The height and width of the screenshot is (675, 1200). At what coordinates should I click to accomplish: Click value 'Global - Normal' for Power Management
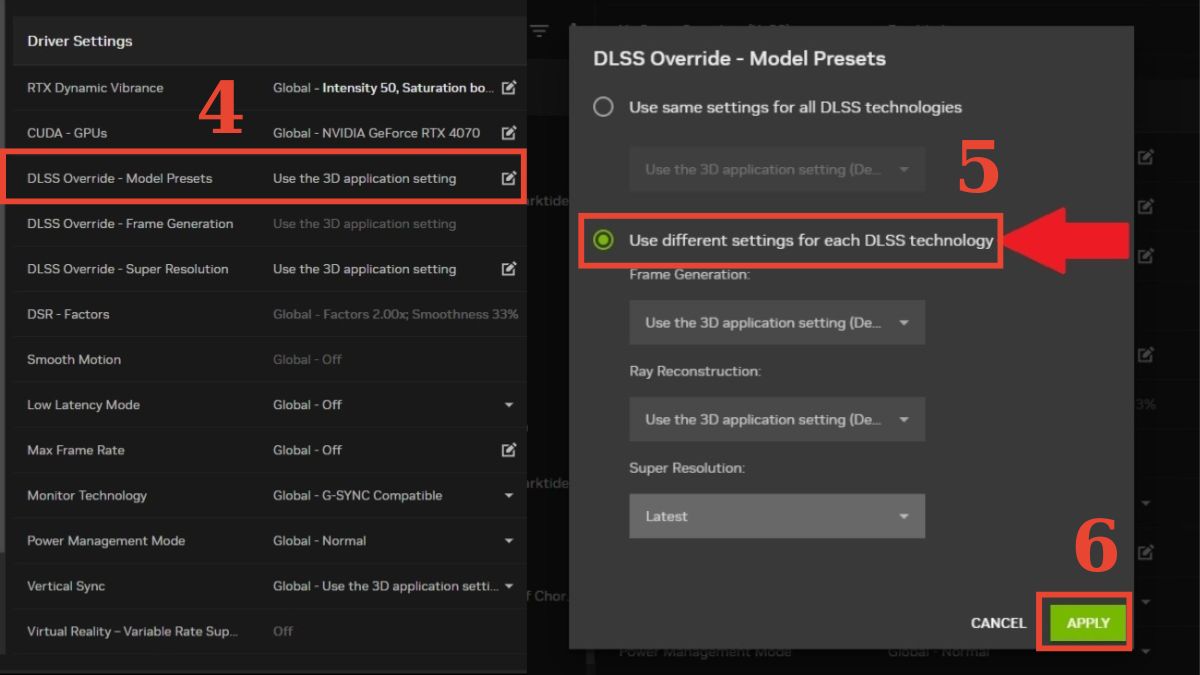tap(320, 541)
